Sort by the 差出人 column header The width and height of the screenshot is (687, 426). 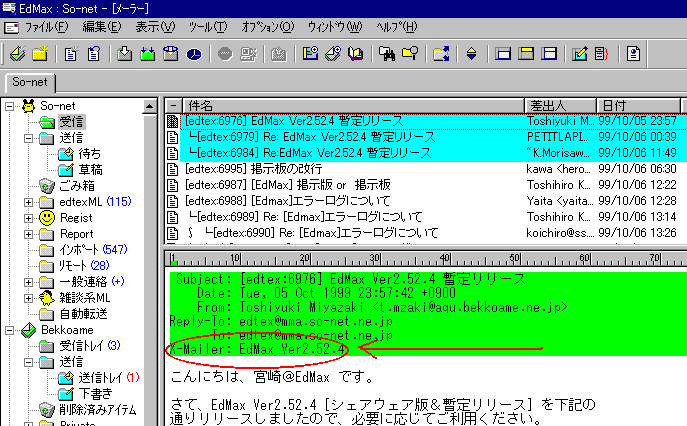tap(560, 106)
